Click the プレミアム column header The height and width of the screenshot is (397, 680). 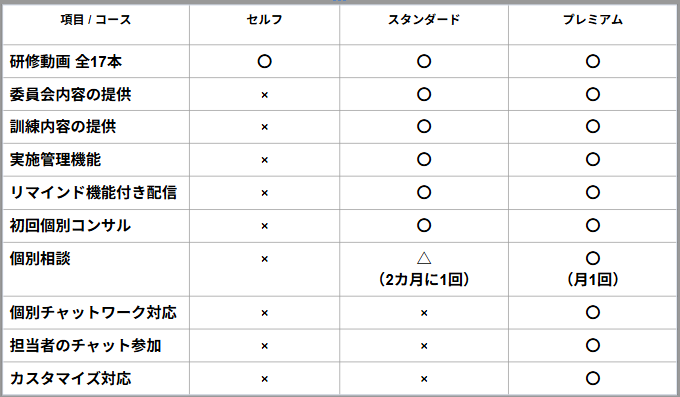[x=593, y=20]
